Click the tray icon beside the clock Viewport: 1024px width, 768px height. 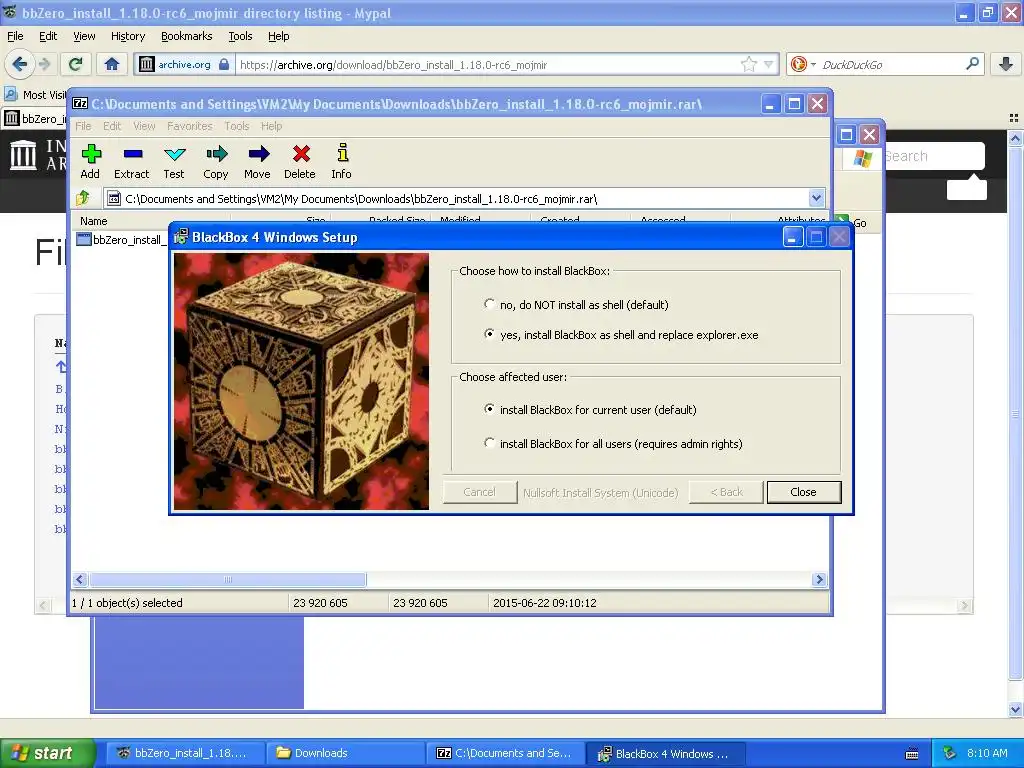[x=950, y=753]
